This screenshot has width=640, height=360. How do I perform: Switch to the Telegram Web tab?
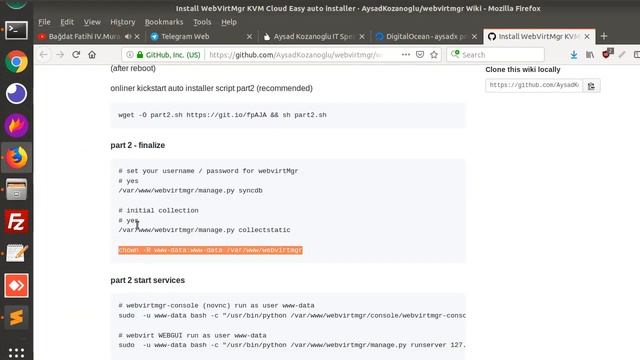185,36
